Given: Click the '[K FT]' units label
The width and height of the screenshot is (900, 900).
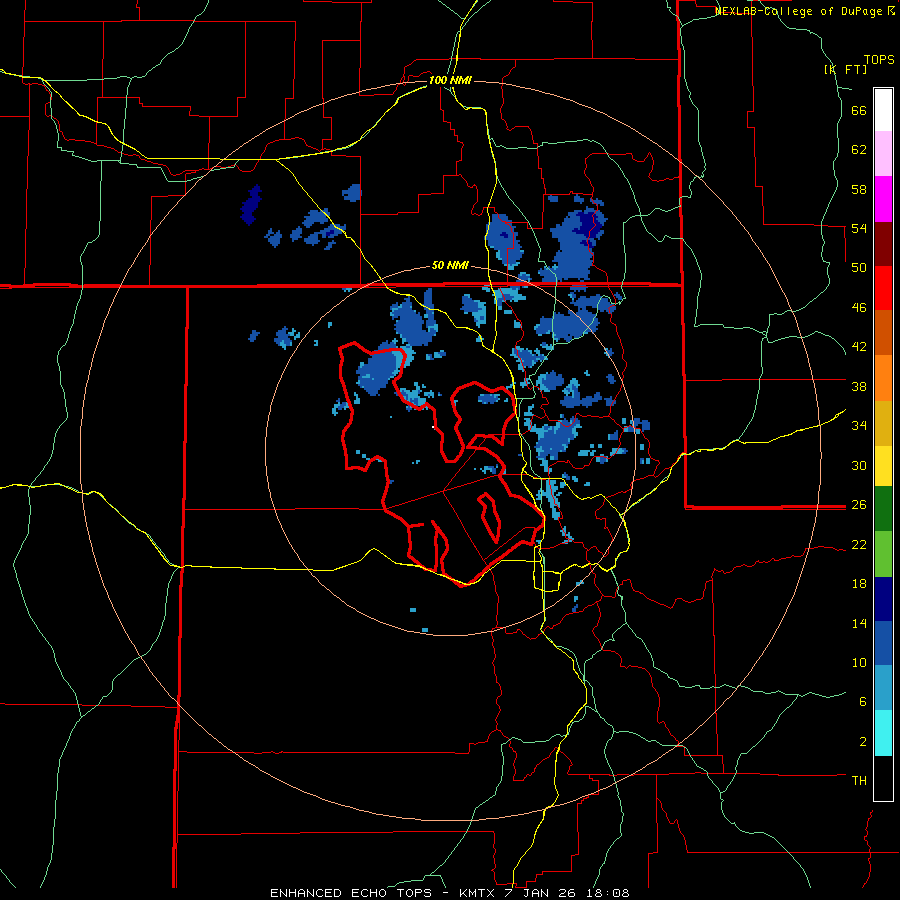Looking at the screenshot, I should point(845,69).
